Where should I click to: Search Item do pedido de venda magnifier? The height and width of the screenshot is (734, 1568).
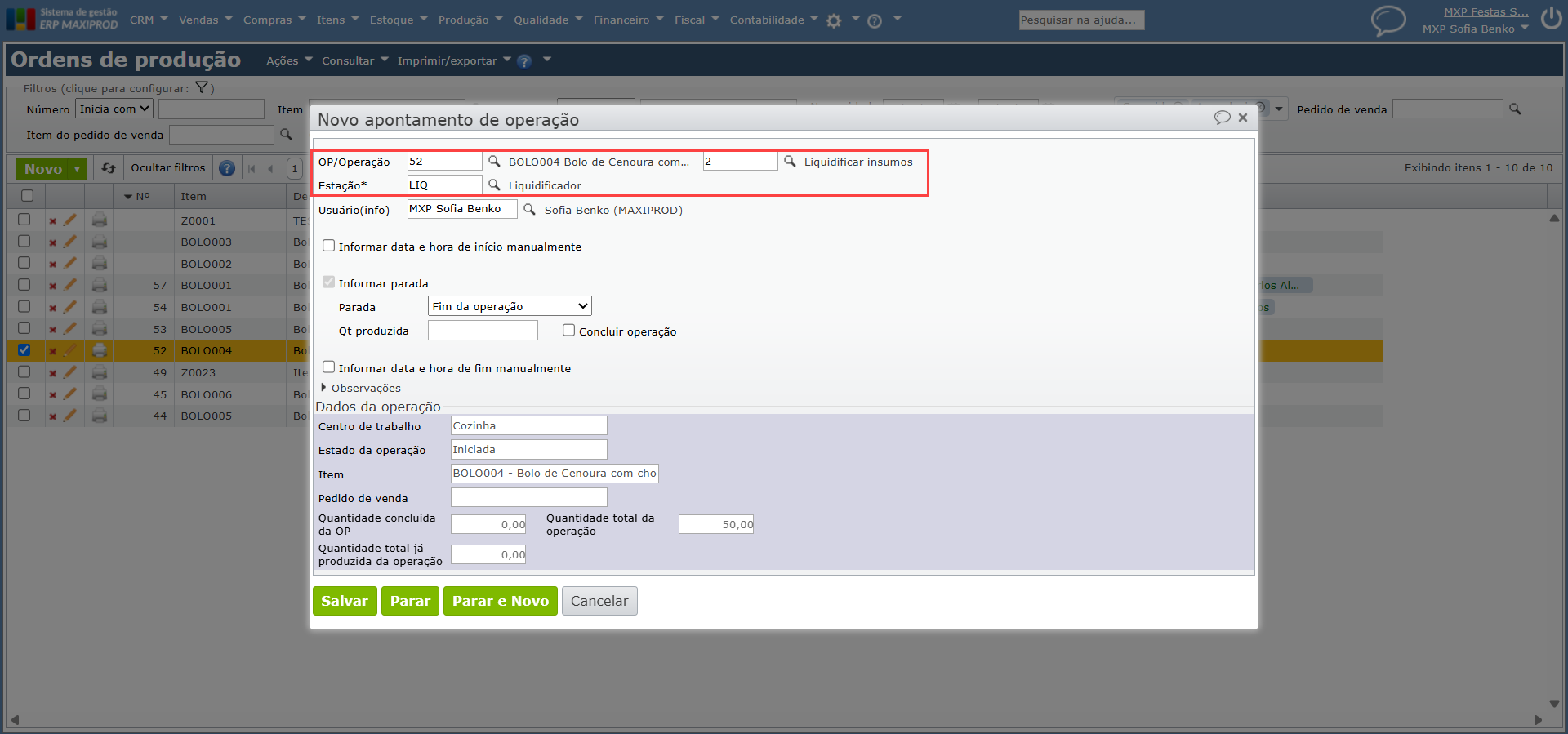[286, 134]
